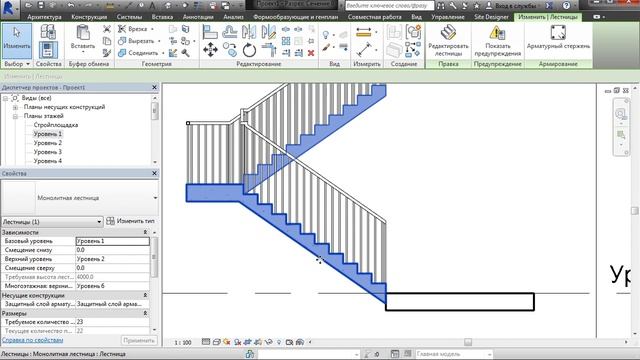Select the Mirror Draw Axis tool
The height and width of the screenshot is (360, 640).
(x=269, y=32)
